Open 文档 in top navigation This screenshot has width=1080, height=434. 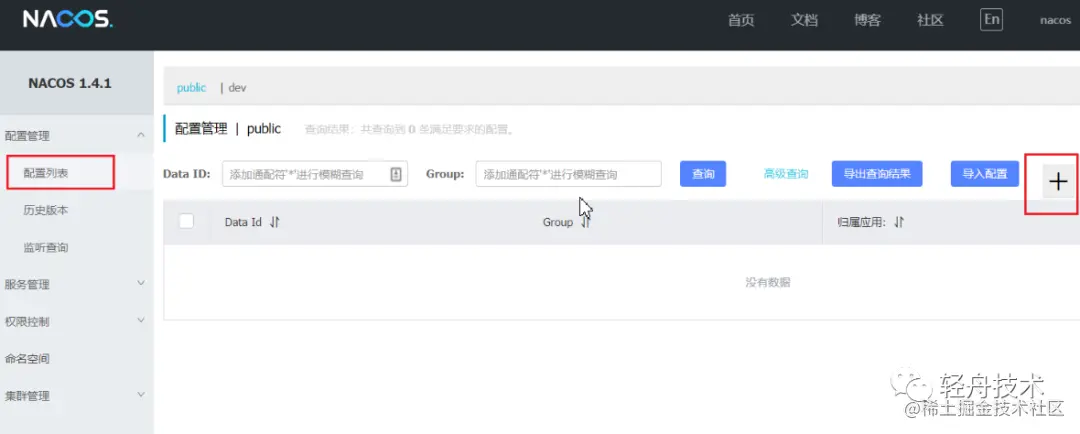[x=804, y=20]
